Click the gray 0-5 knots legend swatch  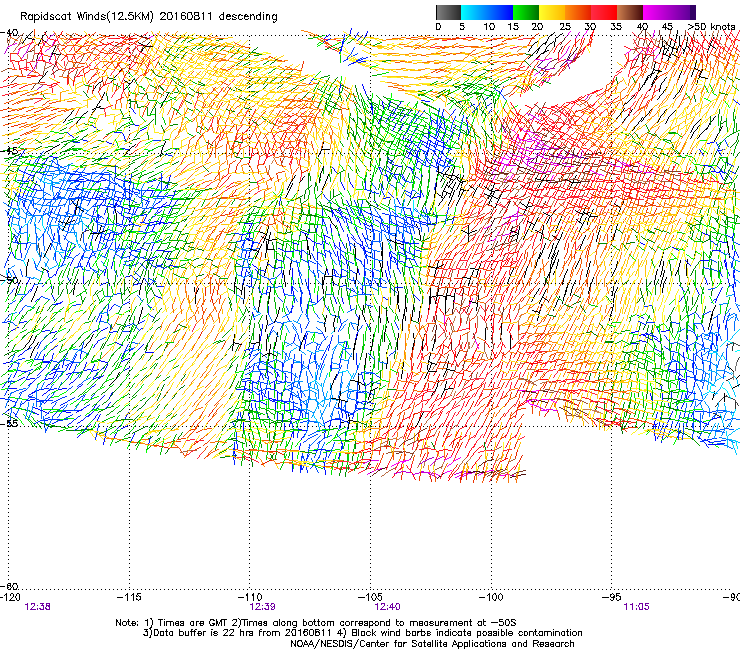[x=448, y=12]
